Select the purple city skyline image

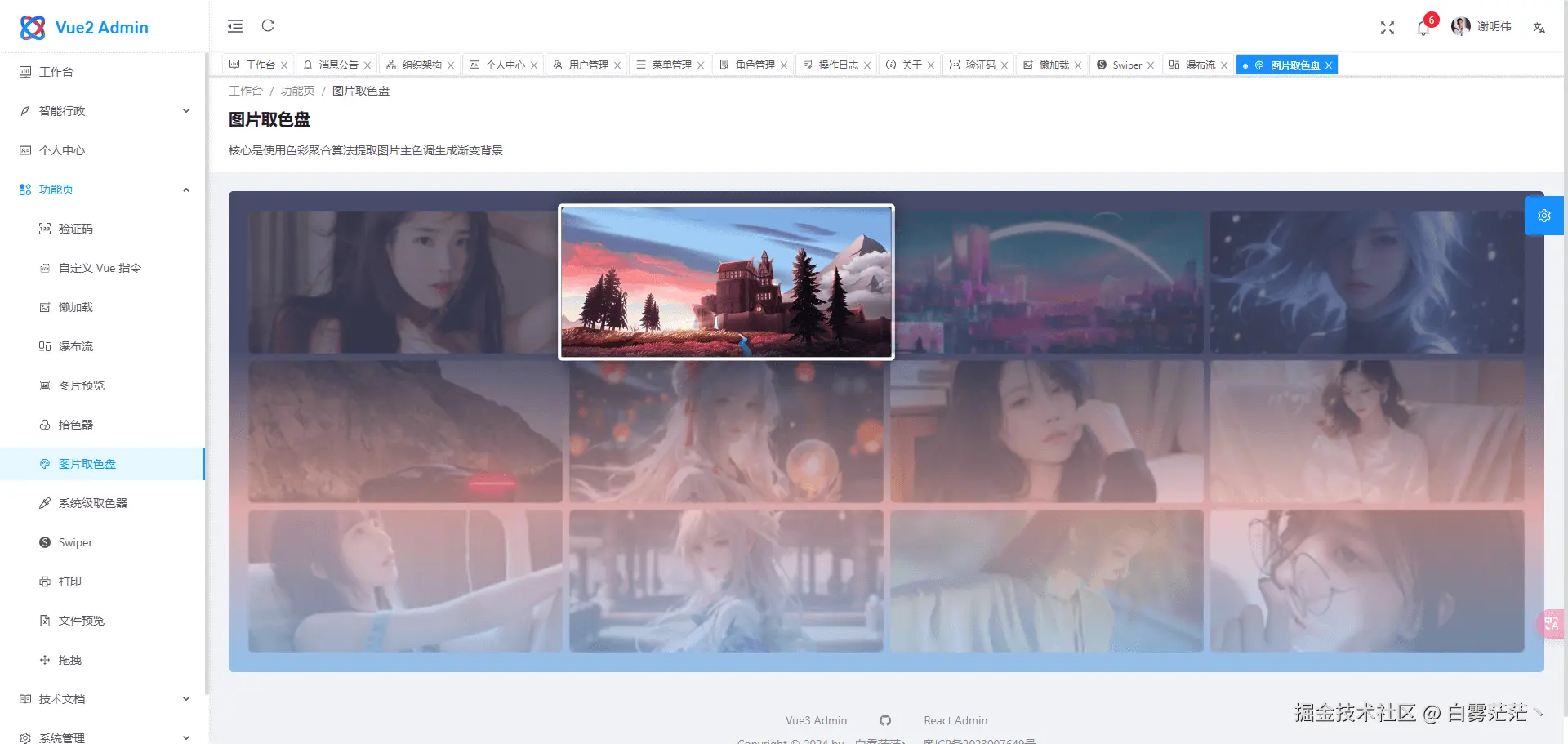click(1048, 283)
